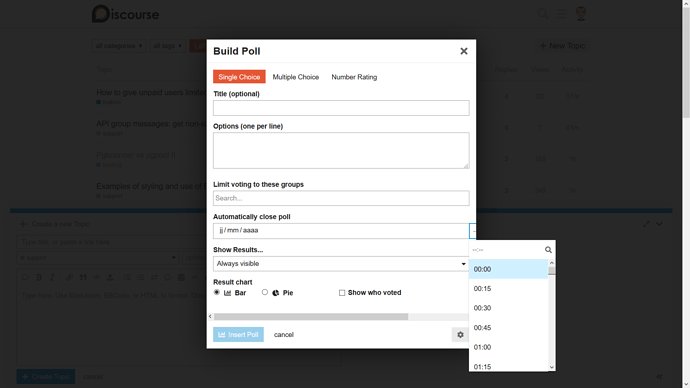
Task: Click the New Topic button
Action: (562, 46)
